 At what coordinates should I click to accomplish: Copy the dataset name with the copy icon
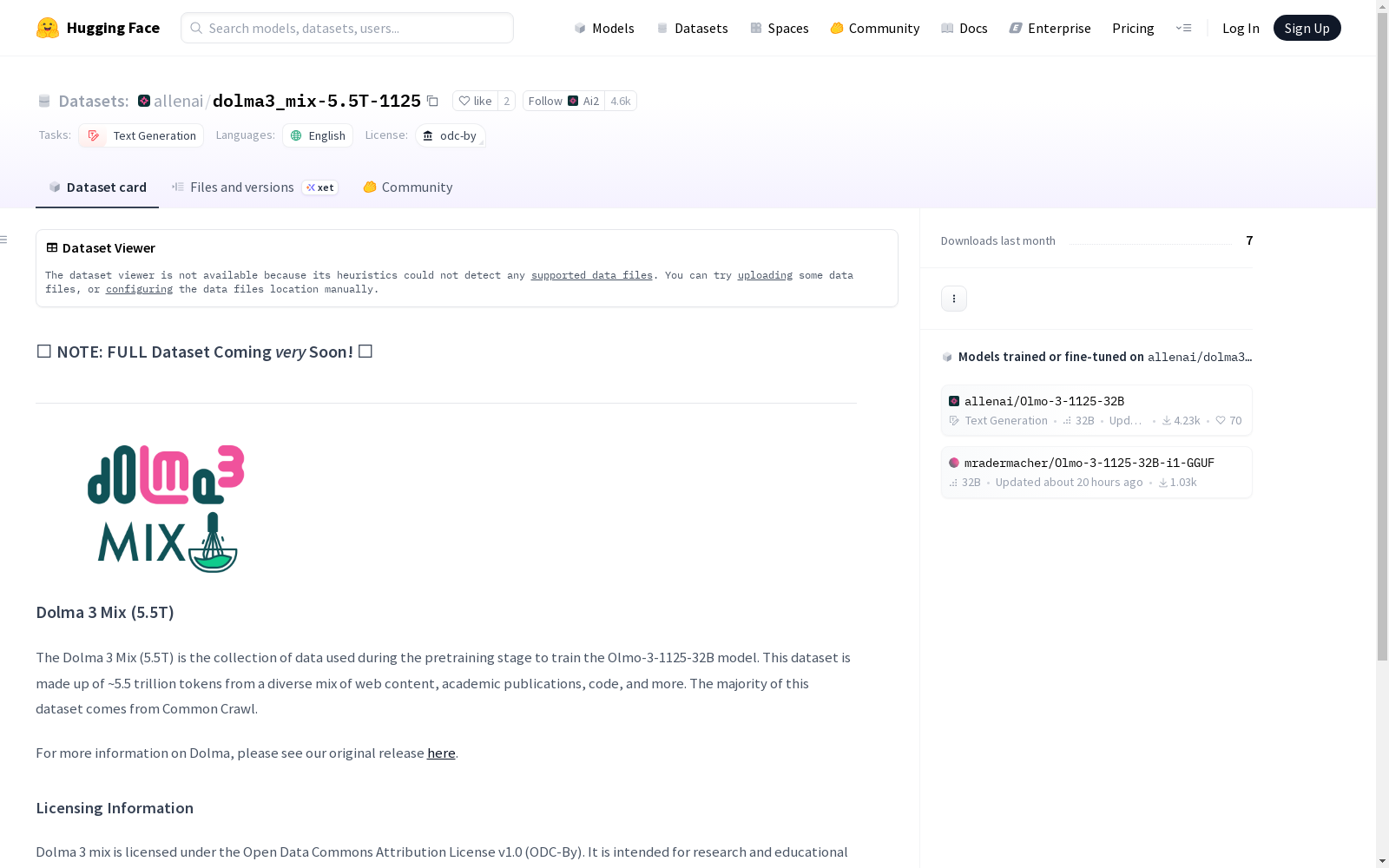(432, 101)
